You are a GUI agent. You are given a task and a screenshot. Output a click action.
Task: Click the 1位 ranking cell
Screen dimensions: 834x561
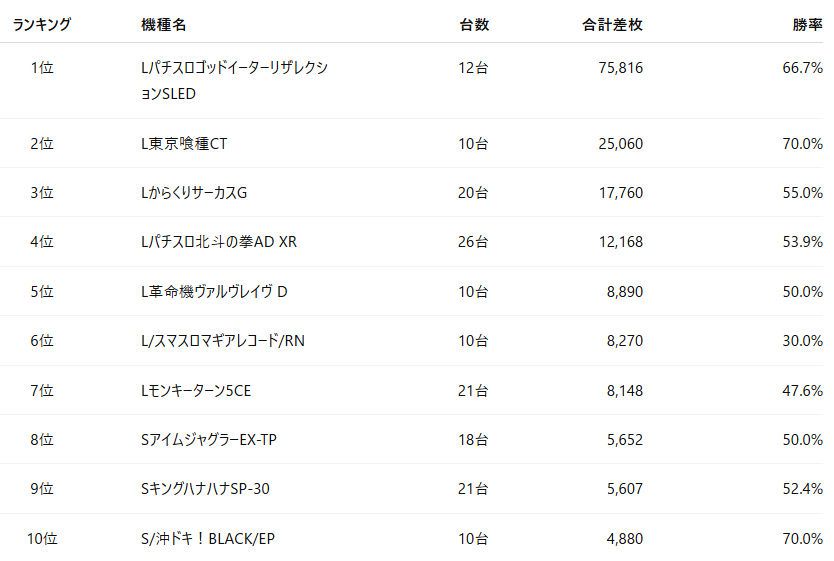42,68
